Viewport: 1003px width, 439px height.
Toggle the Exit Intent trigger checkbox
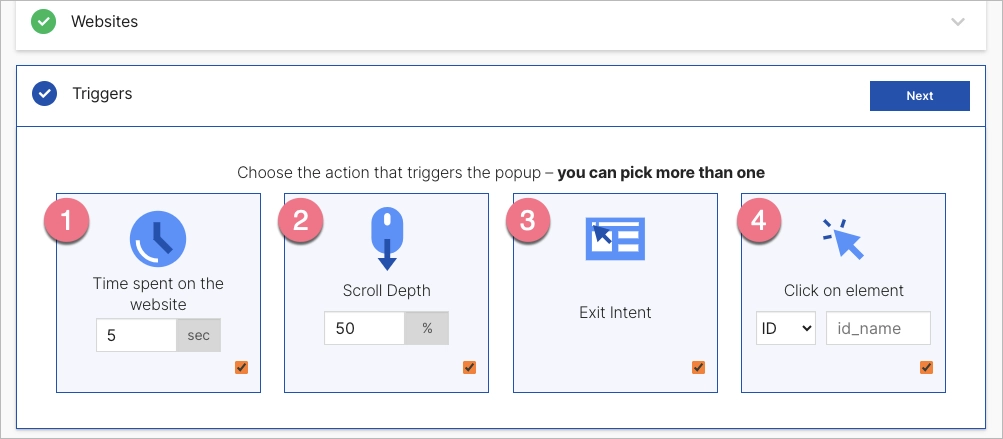[698, 368]
